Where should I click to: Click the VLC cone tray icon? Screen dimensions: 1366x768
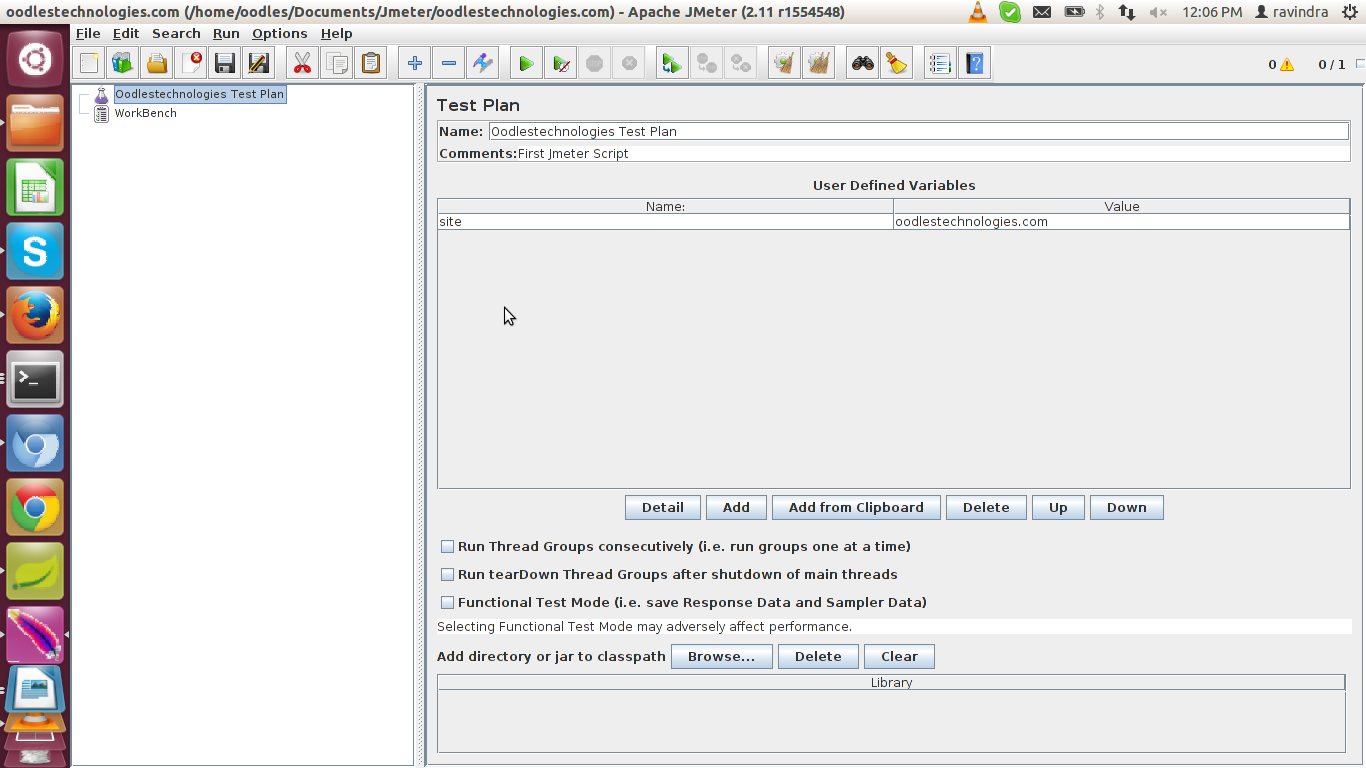978,12
